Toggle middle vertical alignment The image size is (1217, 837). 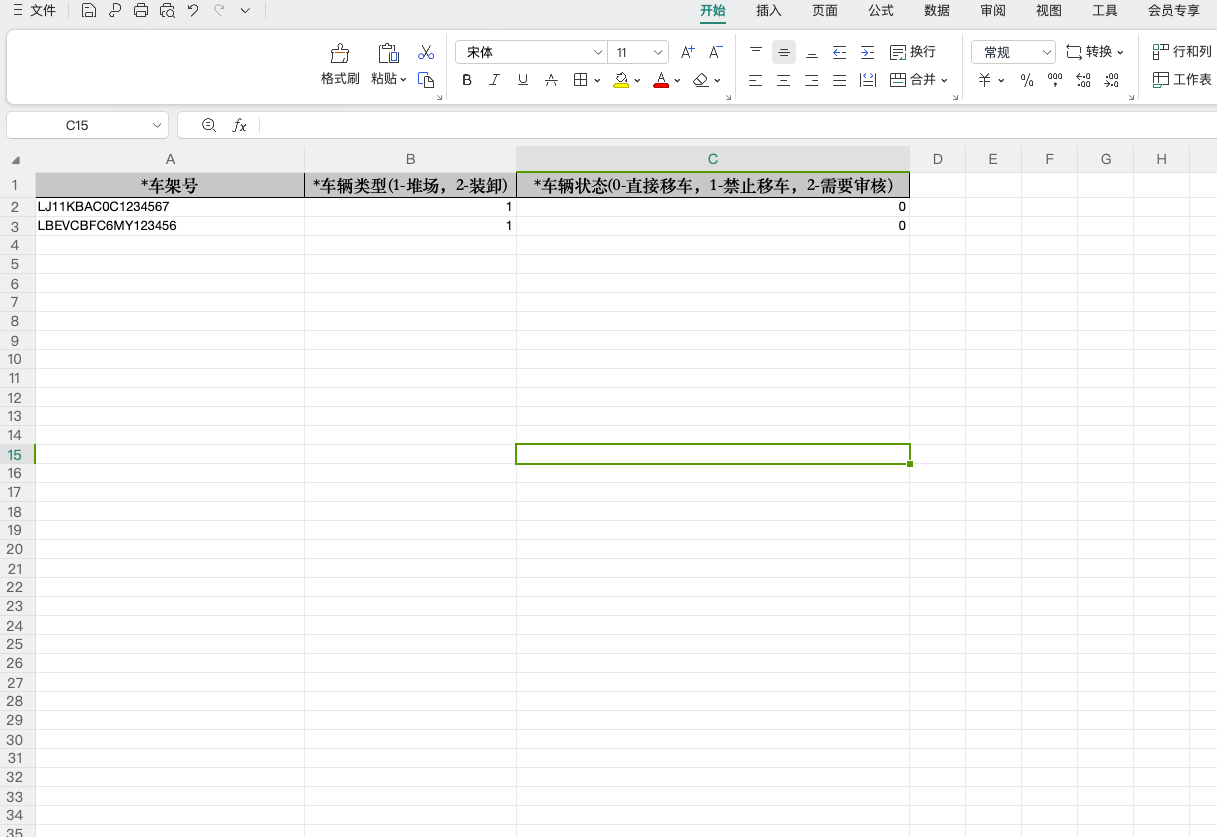point(784,52)
